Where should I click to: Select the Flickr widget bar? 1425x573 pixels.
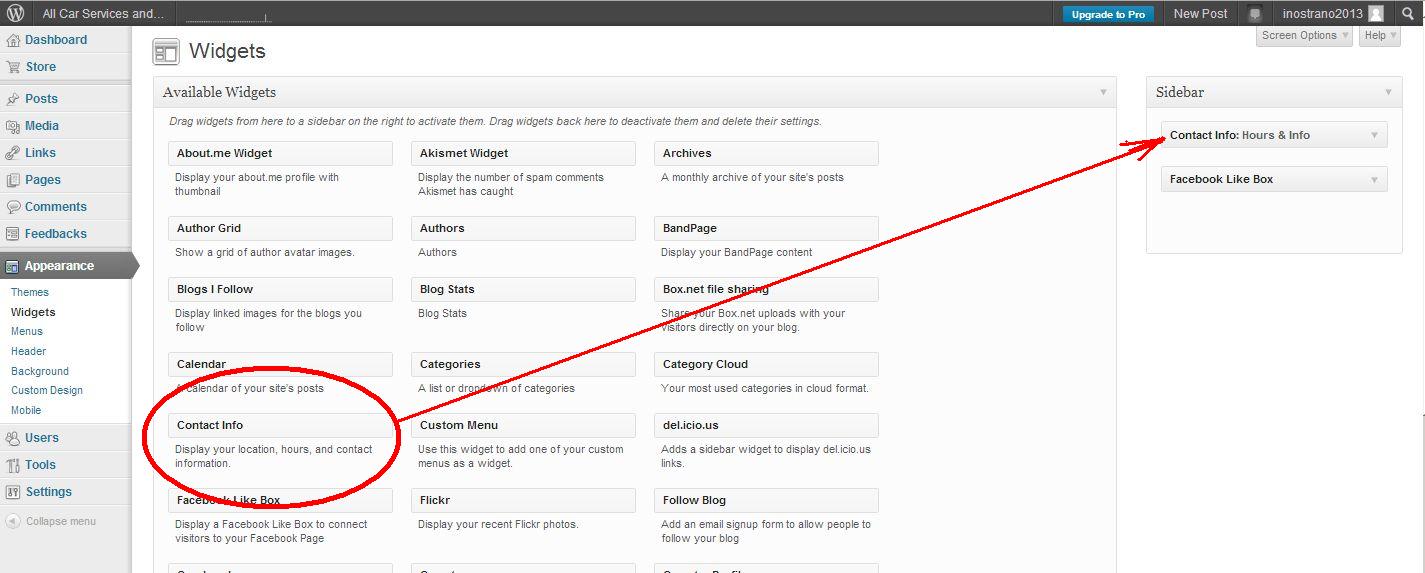tap(523, 500)
